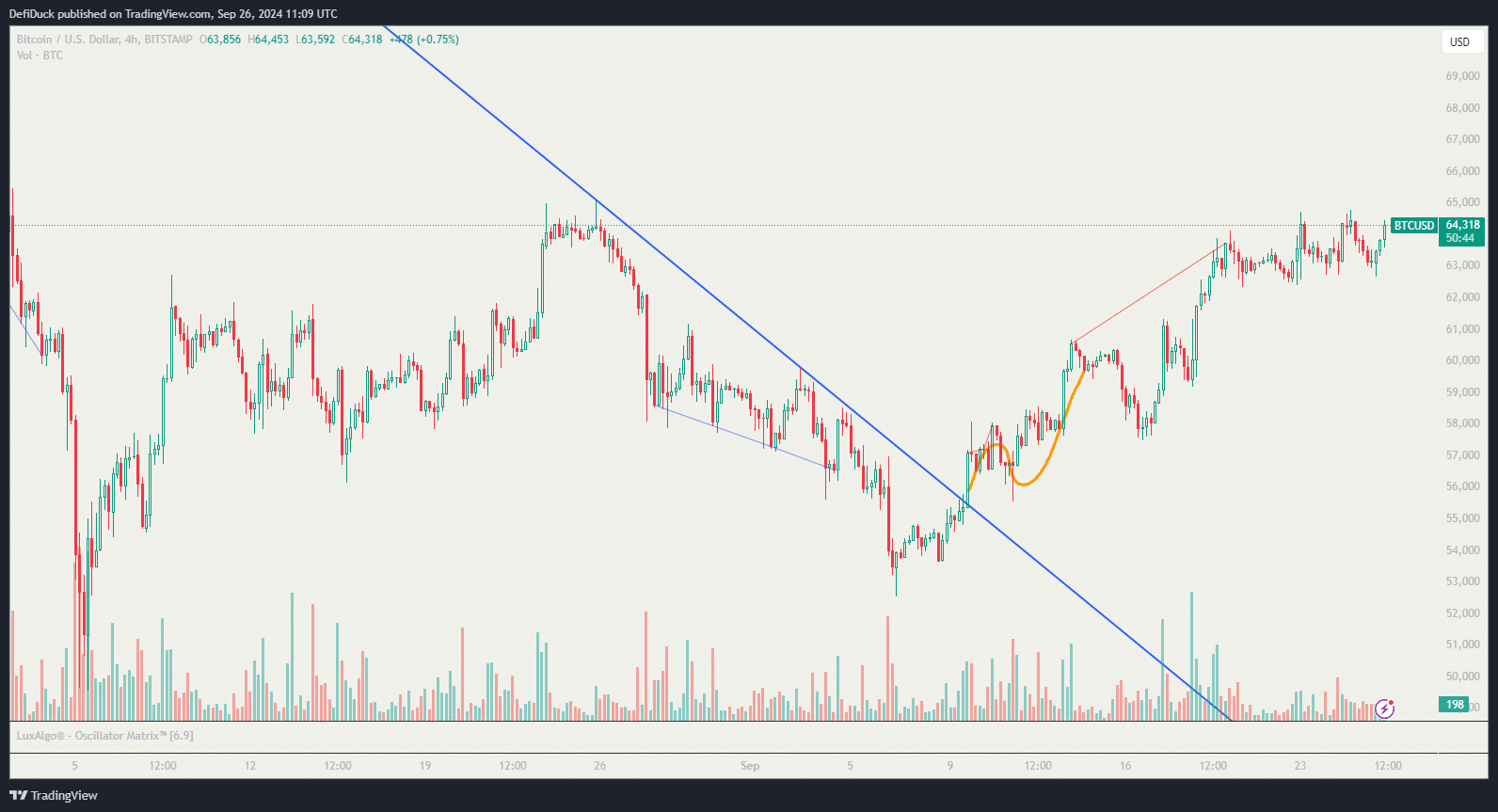Click 51,000 on the price axis
1498x812 pixels.
coord(1462,645)
